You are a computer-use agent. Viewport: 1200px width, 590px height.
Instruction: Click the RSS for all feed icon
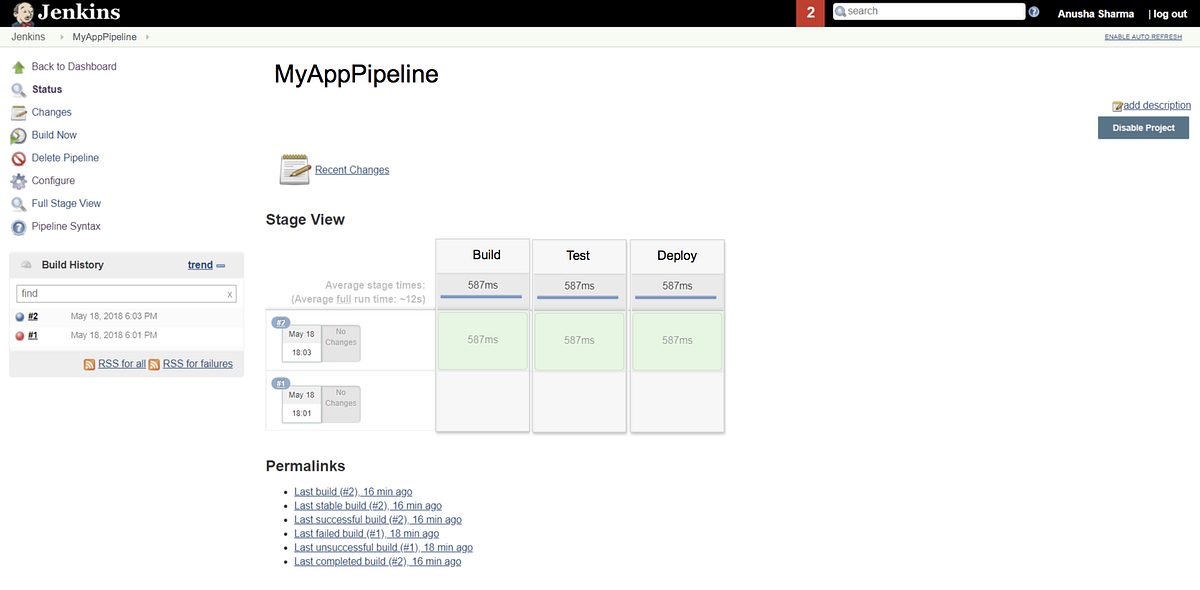point(90,364)
